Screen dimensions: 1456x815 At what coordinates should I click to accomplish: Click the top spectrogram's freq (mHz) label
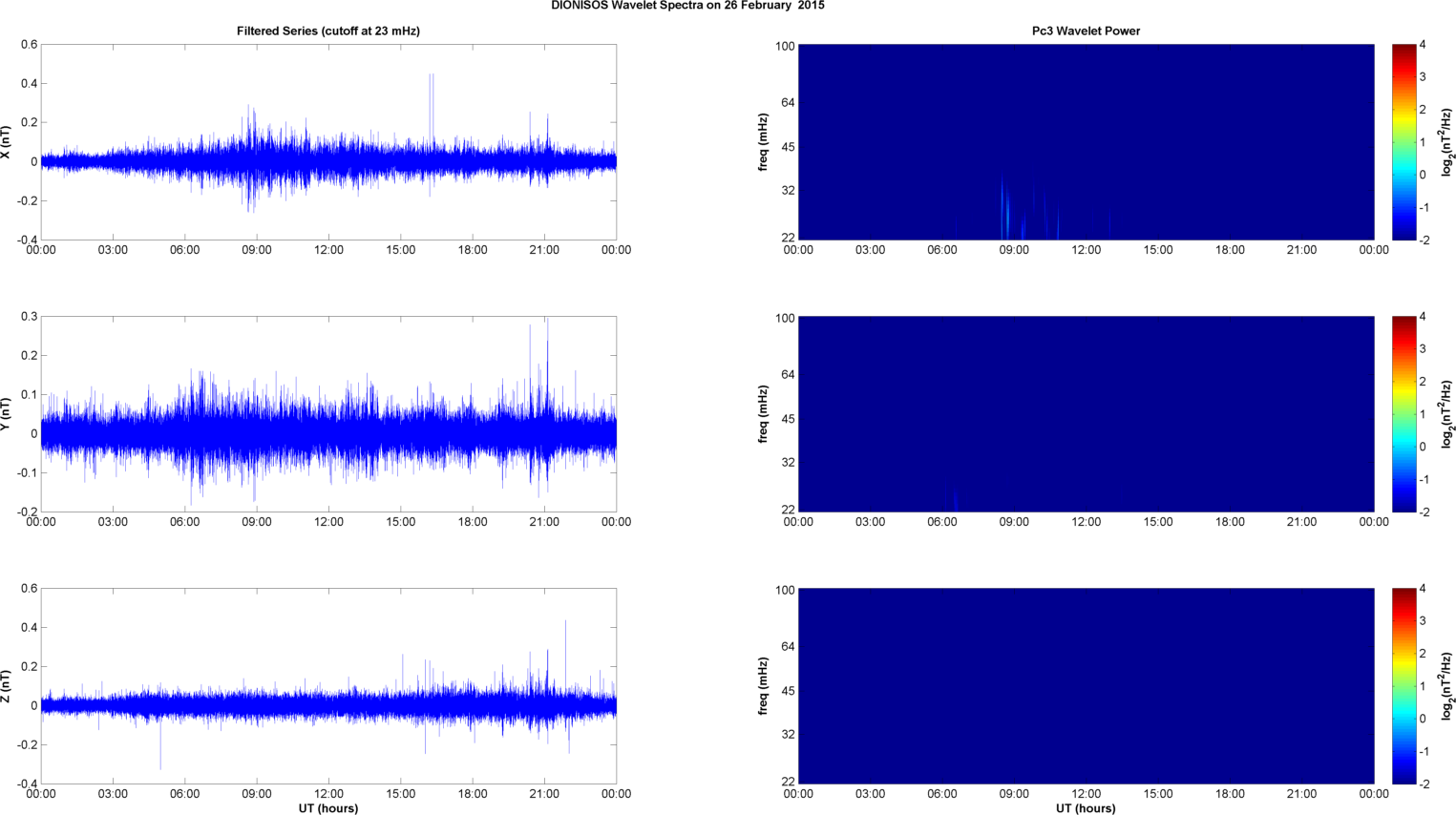tap(764, 142)
